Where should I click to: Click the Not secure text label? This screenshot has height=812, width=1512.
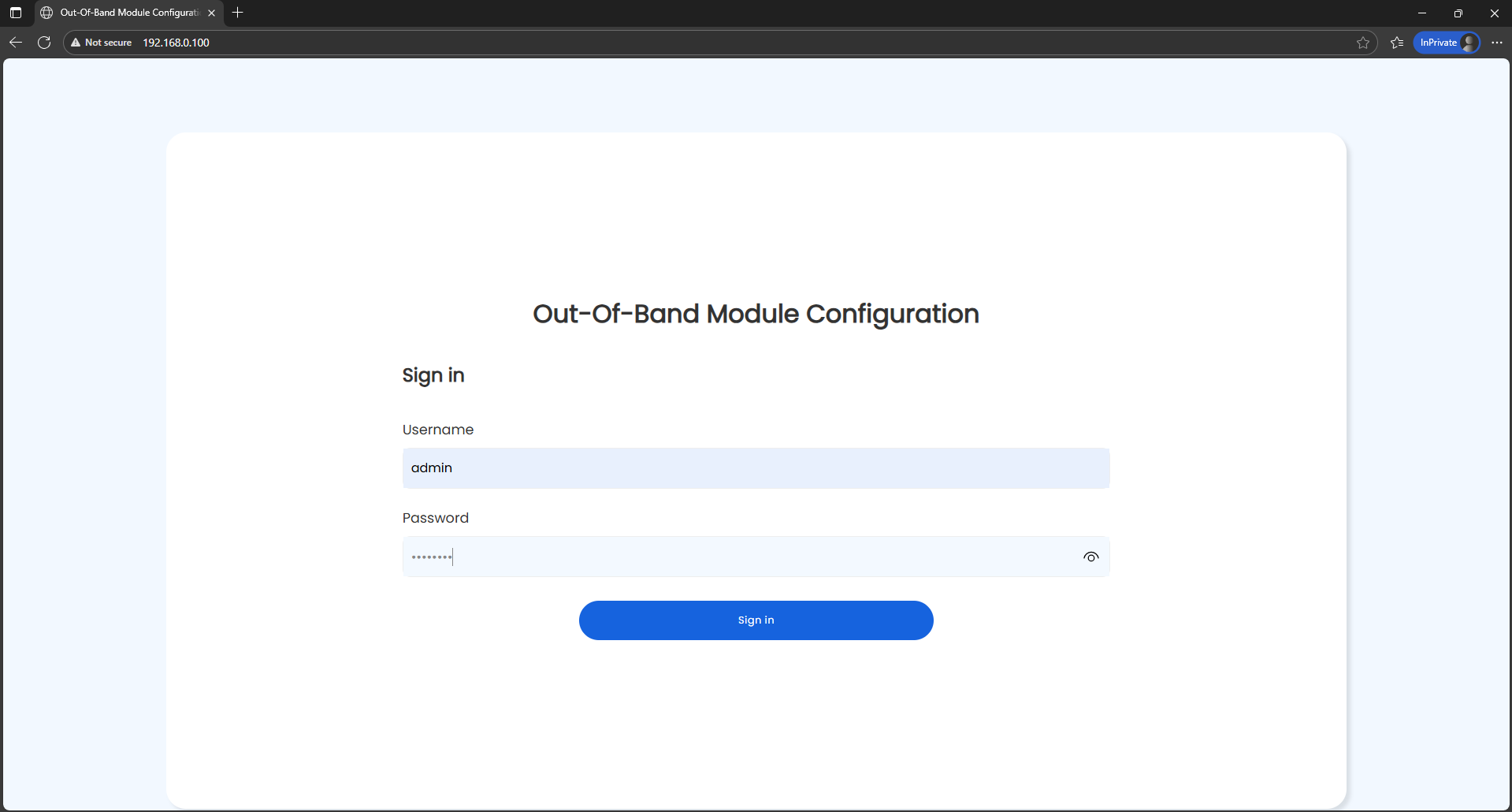point(109,43)
